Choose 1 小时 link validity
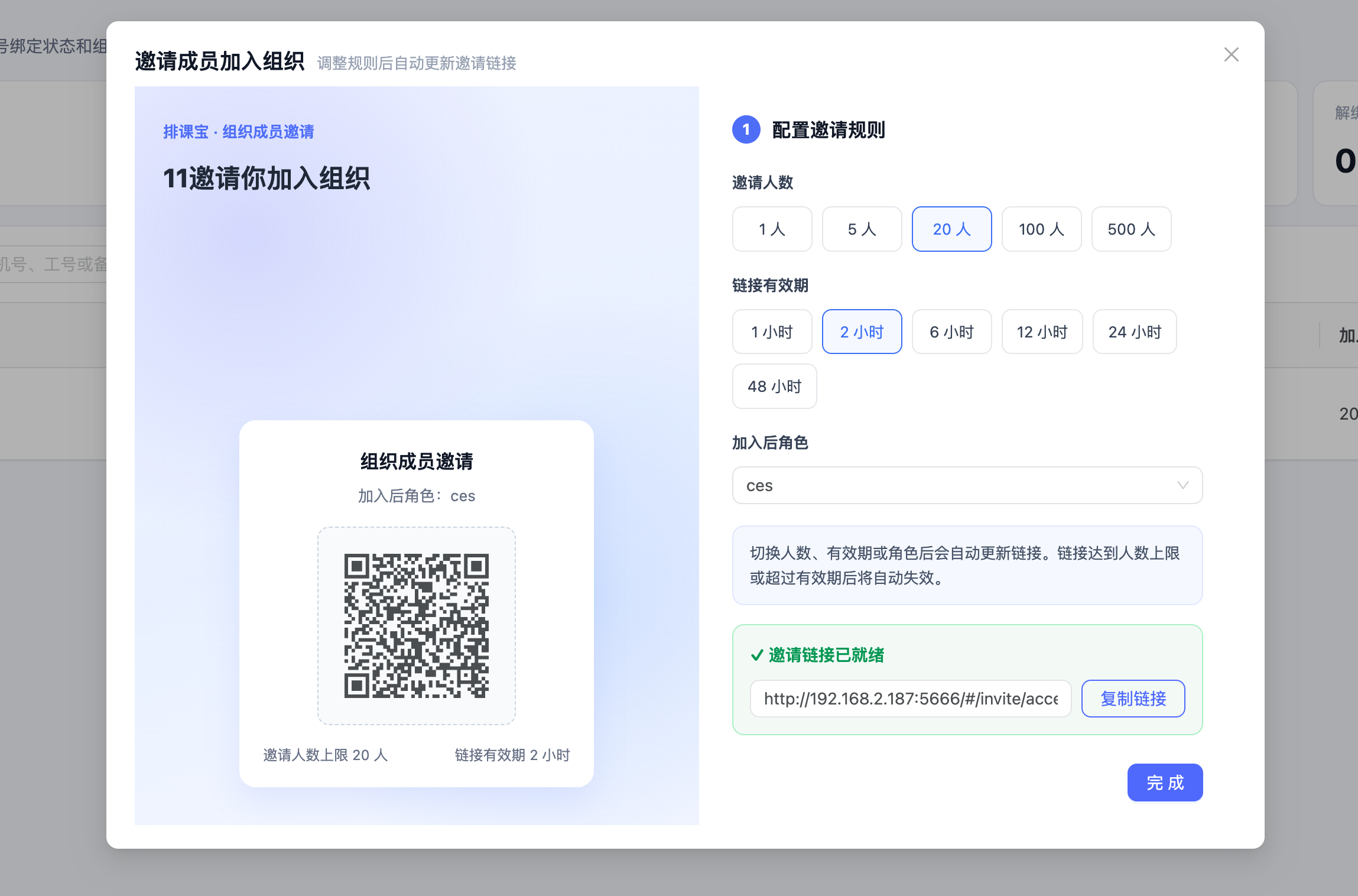Screen dimensions: 1358x896 click(x=772, y=332)
